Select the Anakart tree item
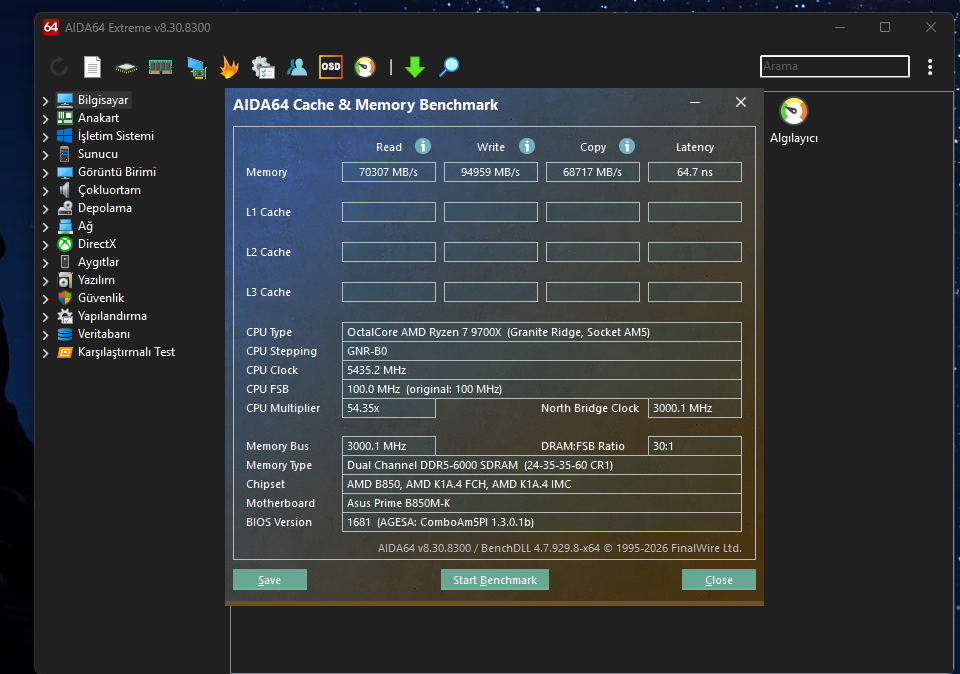Screen dimensions: 960x674 99,118
